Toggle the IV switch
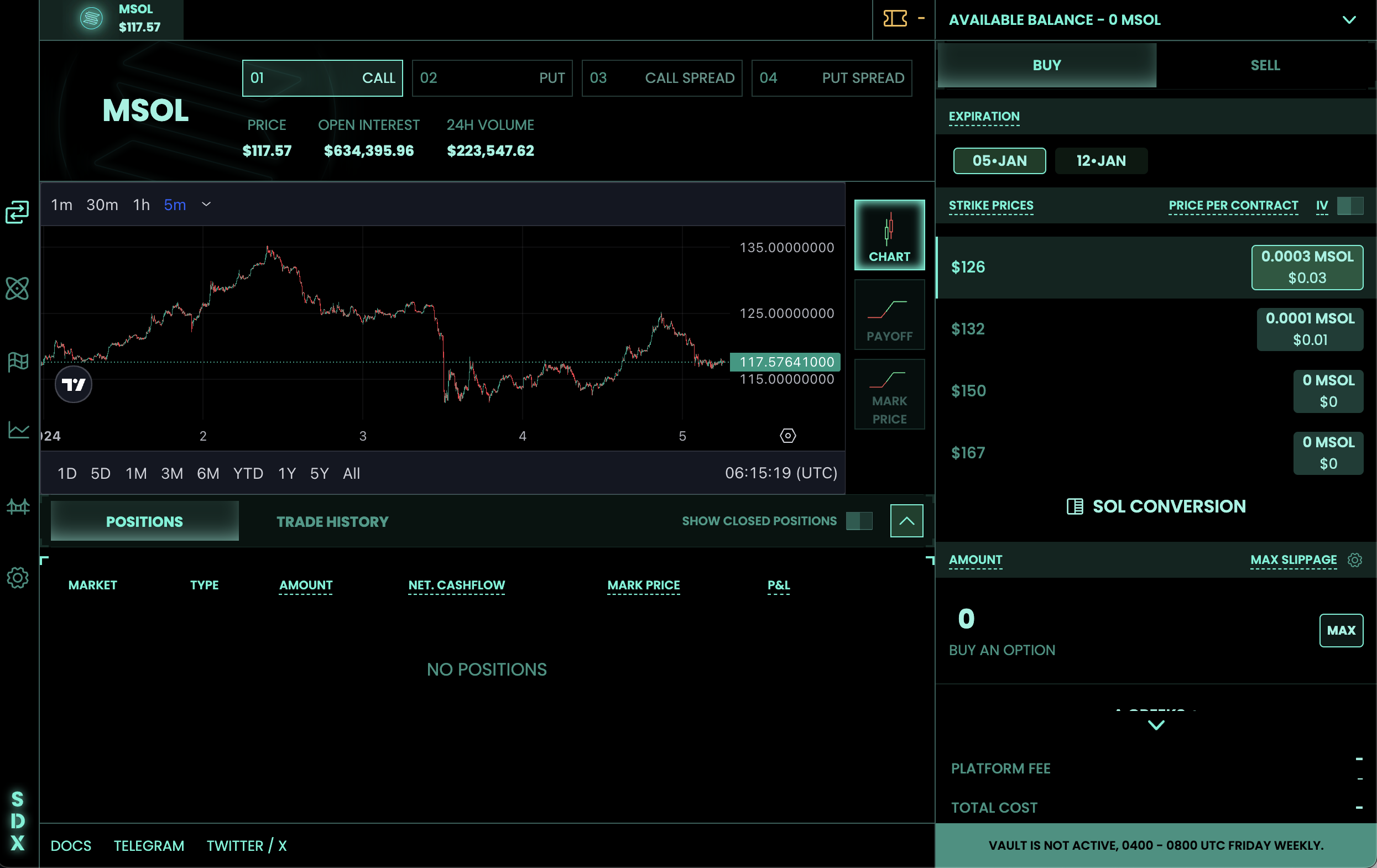This screenshot has height=868, width=1377. click(1350, 206)
